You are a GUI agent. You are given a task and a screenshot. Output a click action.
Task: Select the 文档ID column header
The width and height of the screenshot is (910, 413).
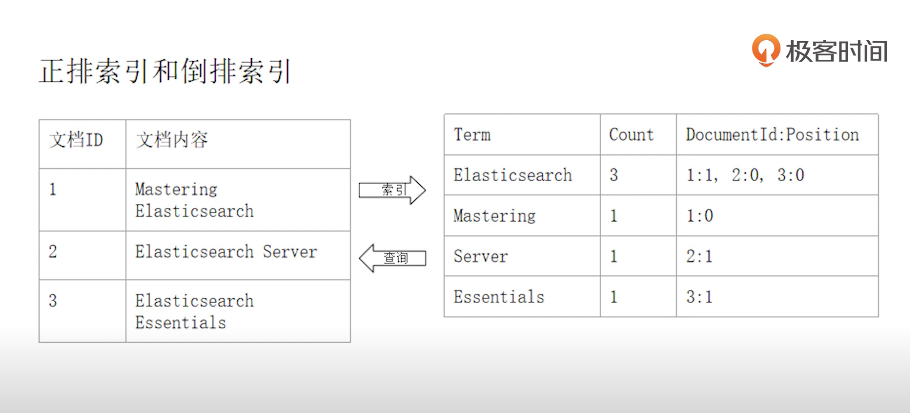pos(77,140)
